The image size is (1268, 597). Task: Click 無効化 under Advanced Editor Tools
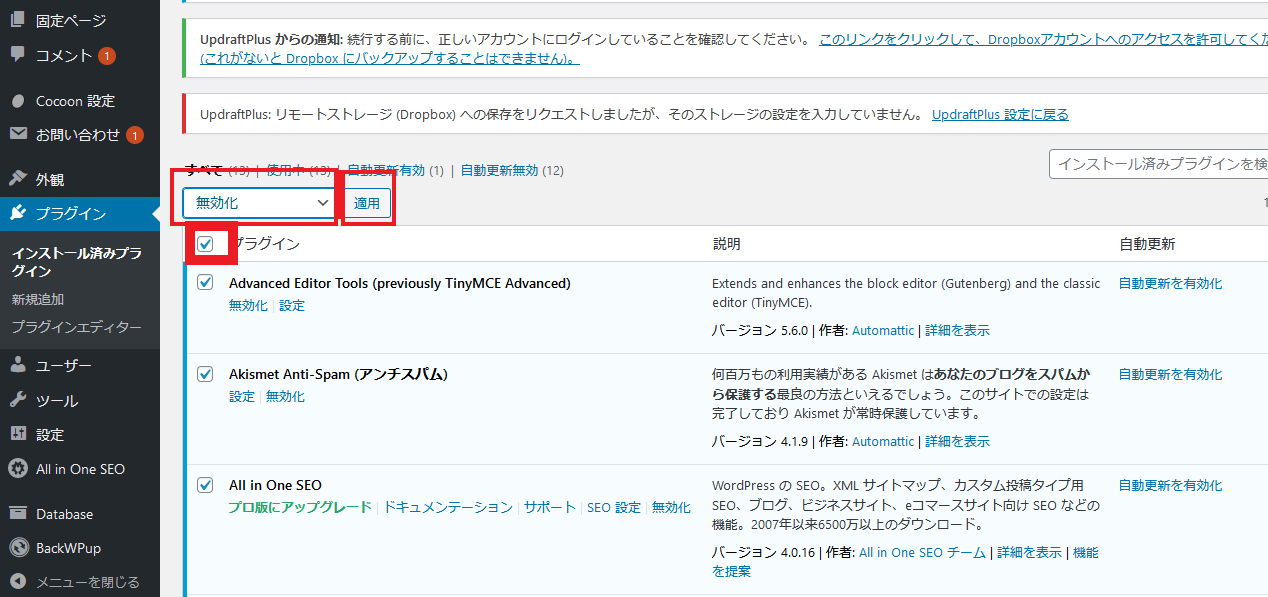[x=248, y=306]
